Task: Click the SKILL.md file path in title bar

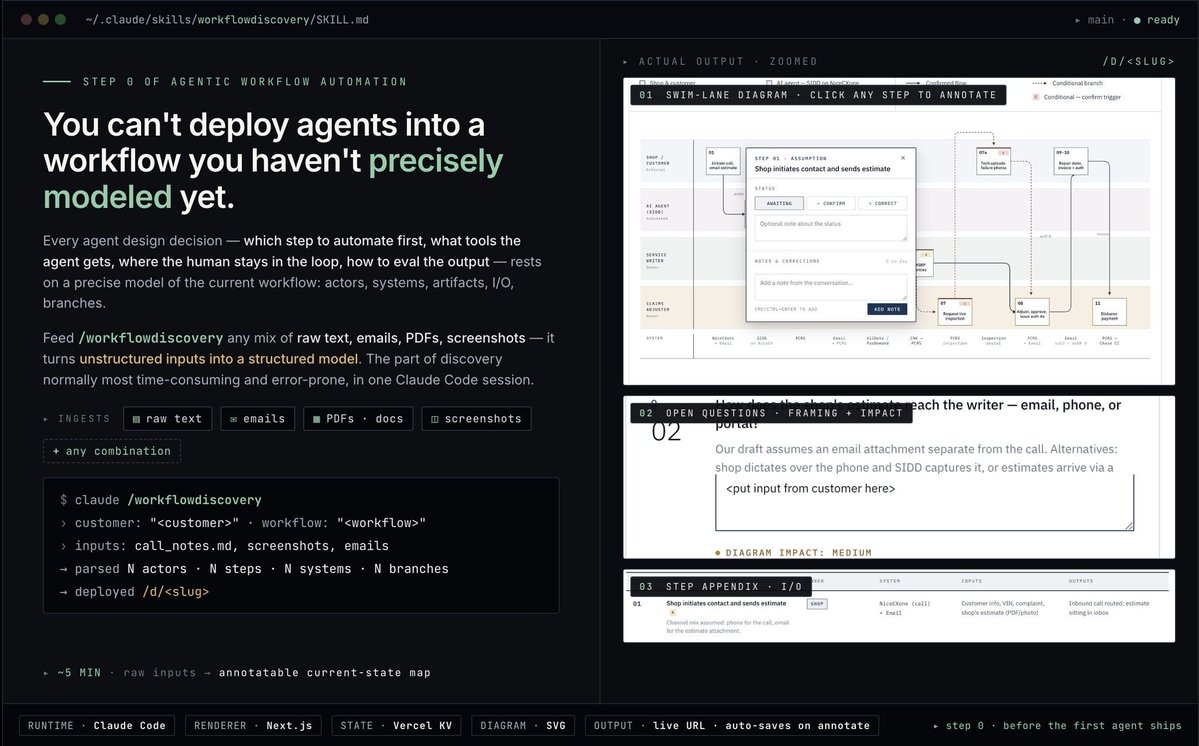Action: coord(227,20)
